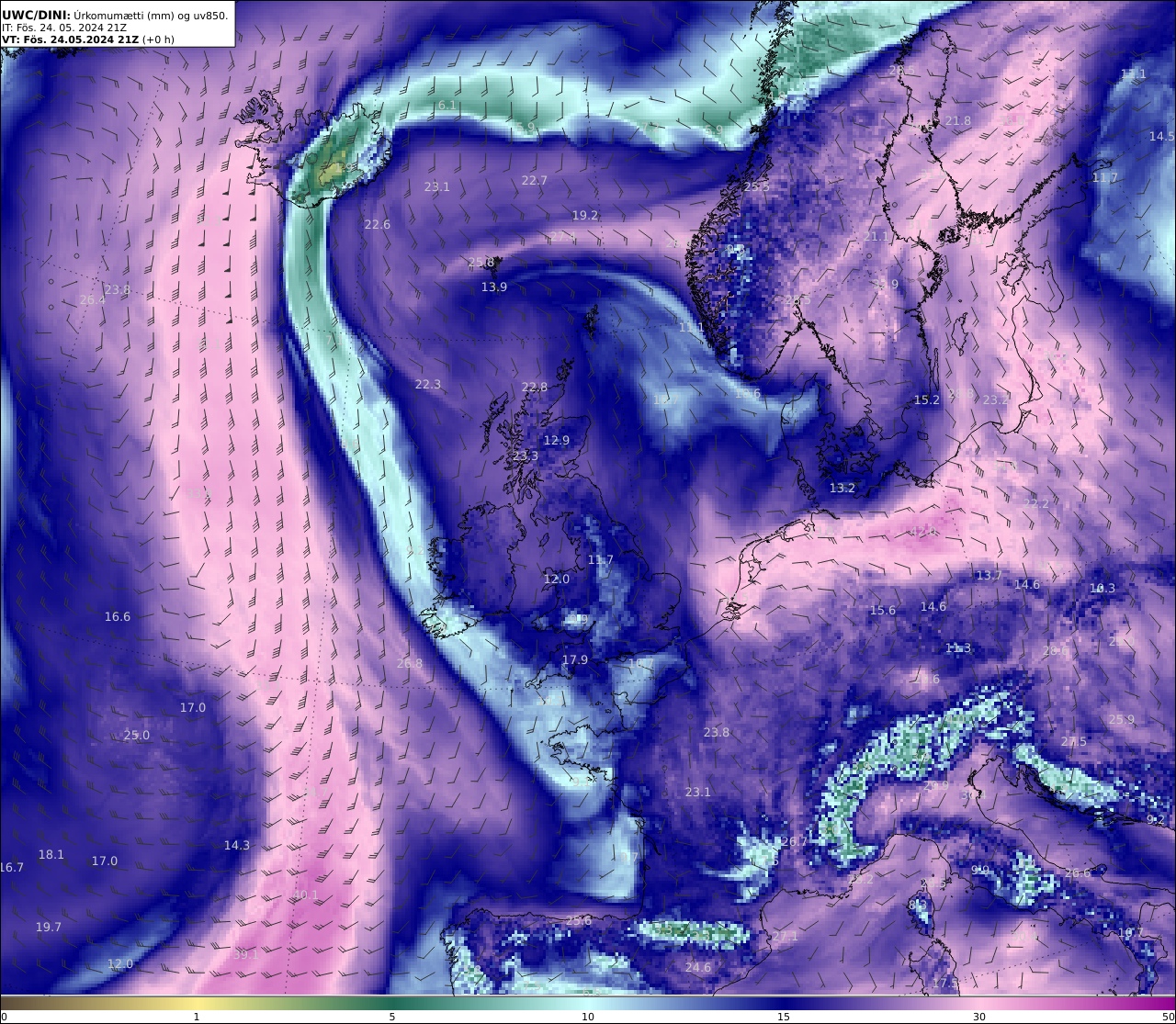Click the 15 label under the color scale
The image size is (1176, 1024).
click(784, 1017)
